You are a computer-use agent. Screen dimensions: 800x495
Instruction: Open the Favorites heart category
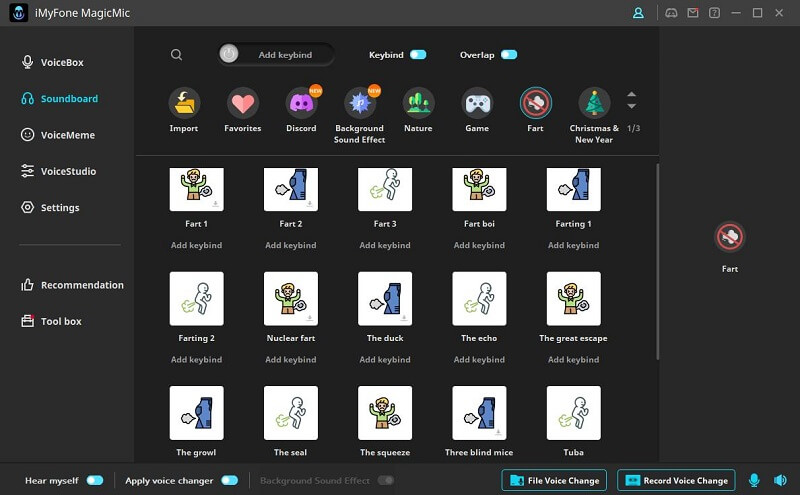coord(243,103)
